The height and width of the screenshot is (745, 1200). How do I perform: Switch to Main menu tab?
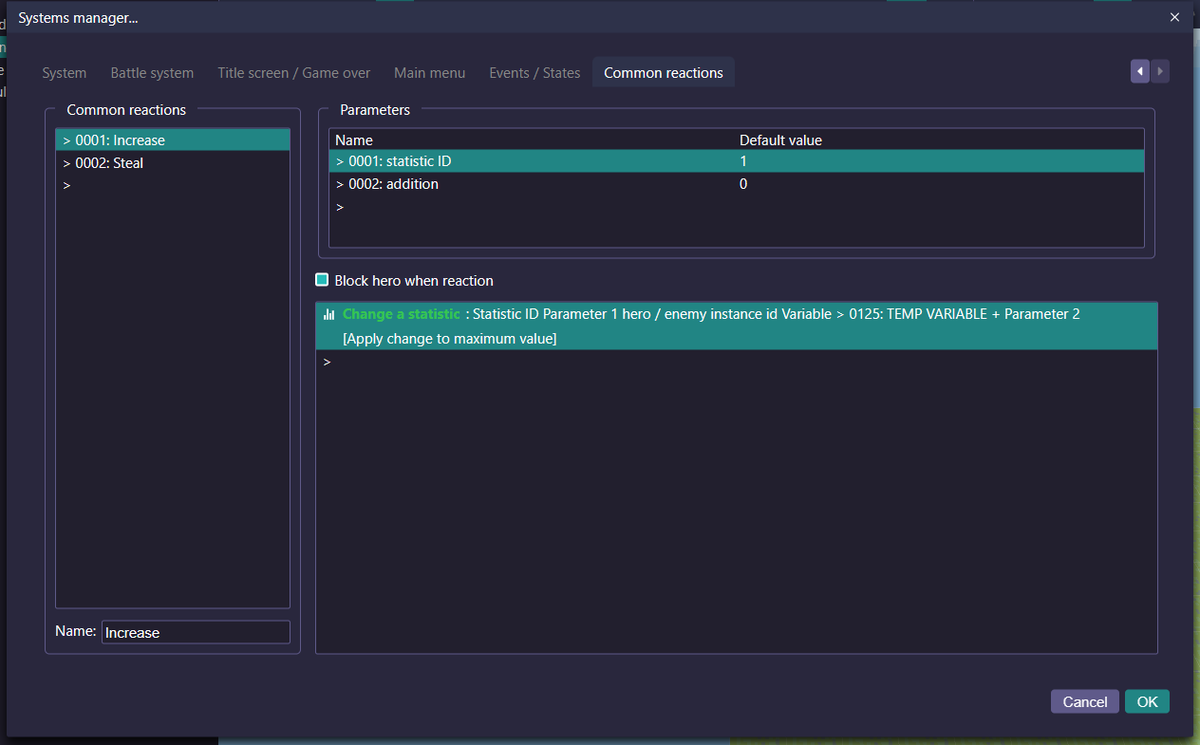click(x=430, y=73)
